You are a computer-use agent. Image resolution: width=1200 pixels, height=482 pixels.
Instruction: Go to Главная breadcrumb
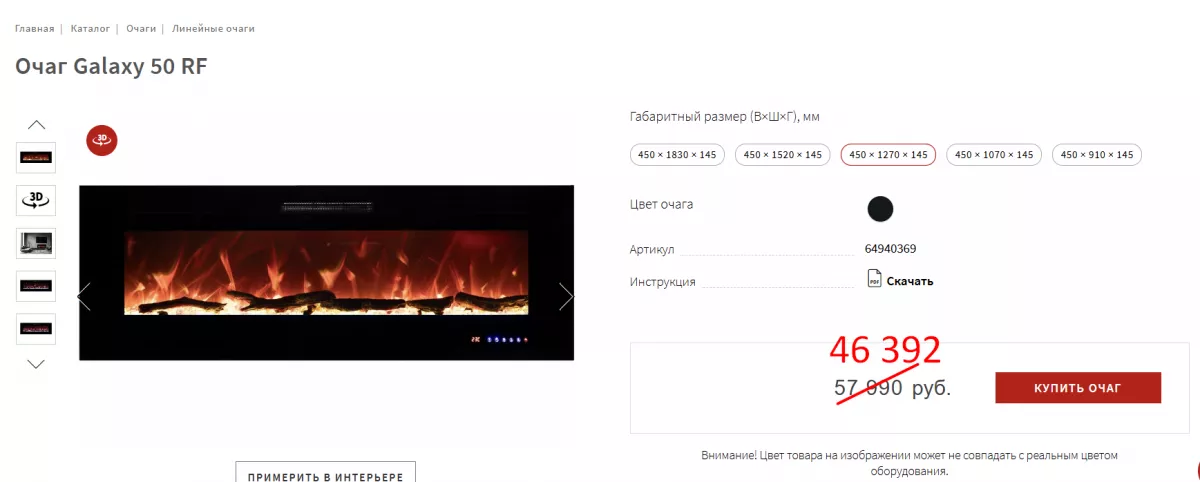pyautogui.click(x=35, y=28)
